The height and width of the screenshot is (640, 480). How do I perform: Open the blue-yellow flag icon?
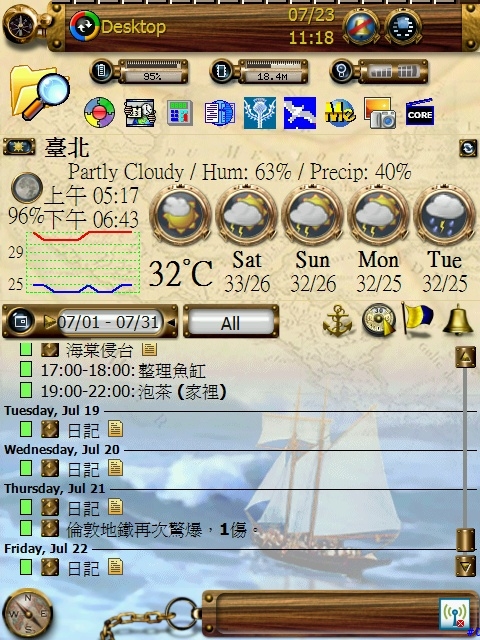tap(417, 320)
